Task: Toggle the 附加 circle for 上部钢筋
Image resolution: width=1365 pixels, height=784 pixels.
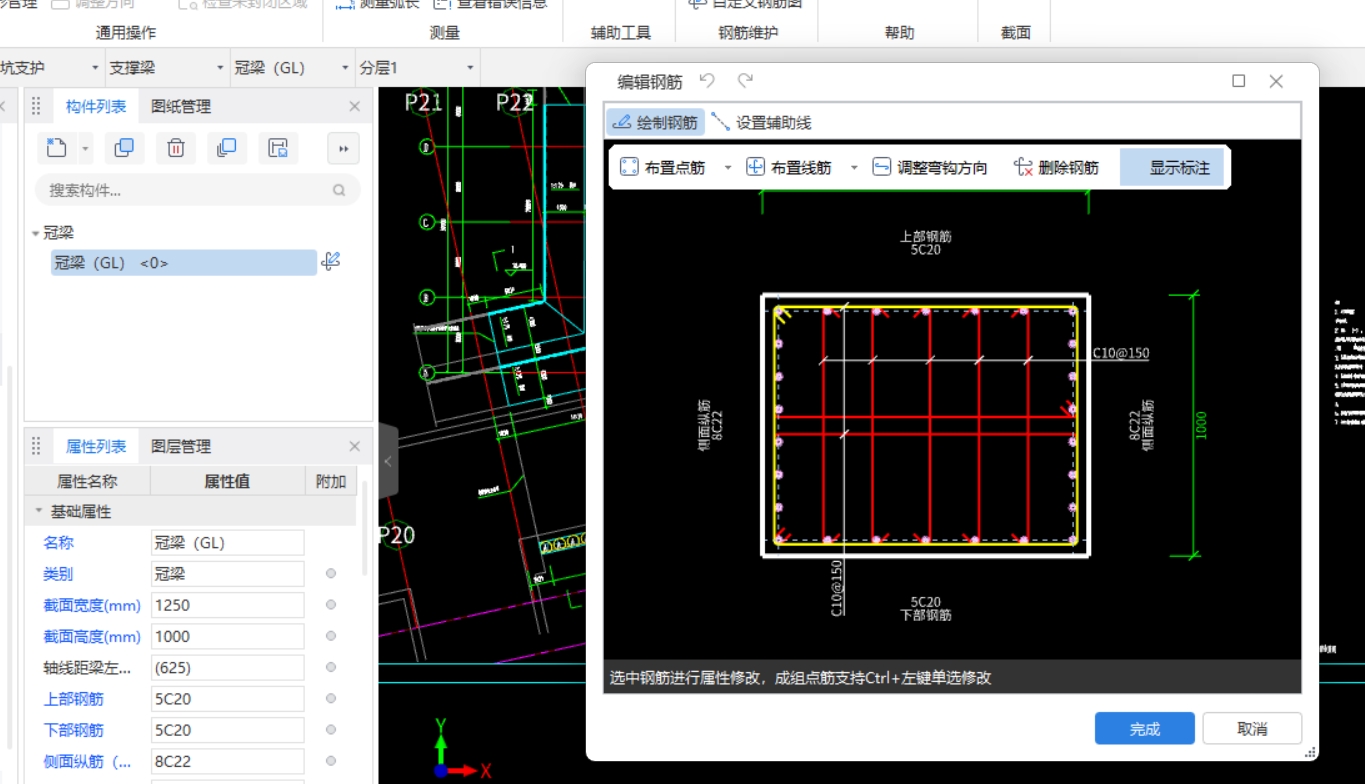Action: [x=331, y=699]
